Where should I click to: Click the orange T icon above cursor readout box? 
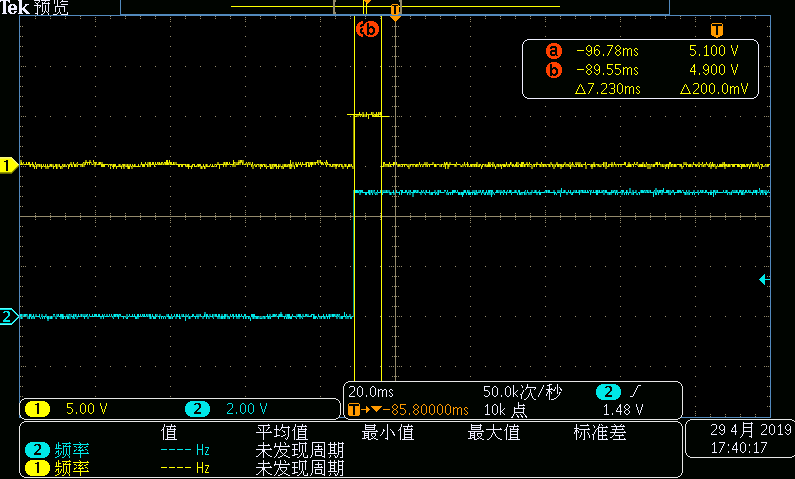[716, 30]
